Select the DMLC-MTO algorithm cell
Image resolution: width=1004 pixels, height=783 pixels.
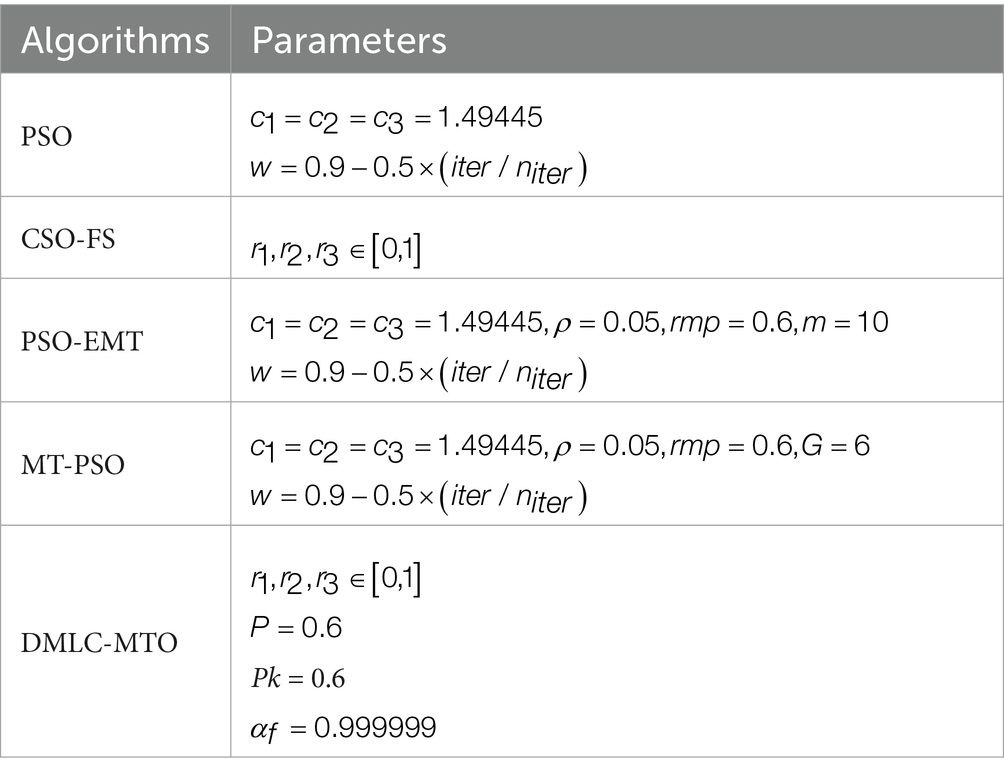[x=115, y=642]
